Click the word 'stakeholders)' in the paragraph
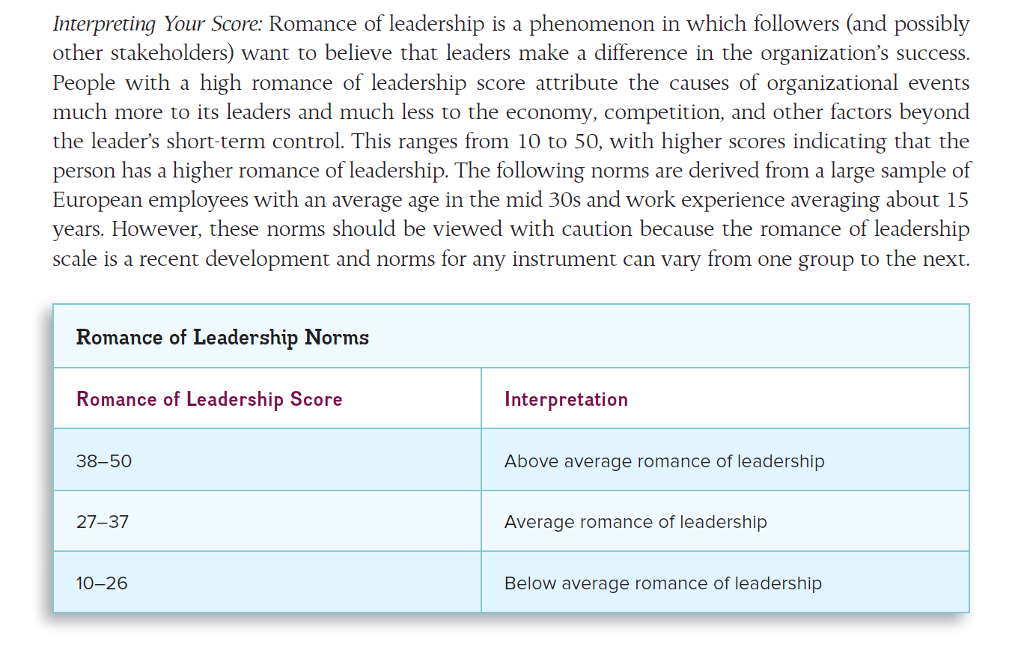The image size is (1024, 650). click(172, 53)
